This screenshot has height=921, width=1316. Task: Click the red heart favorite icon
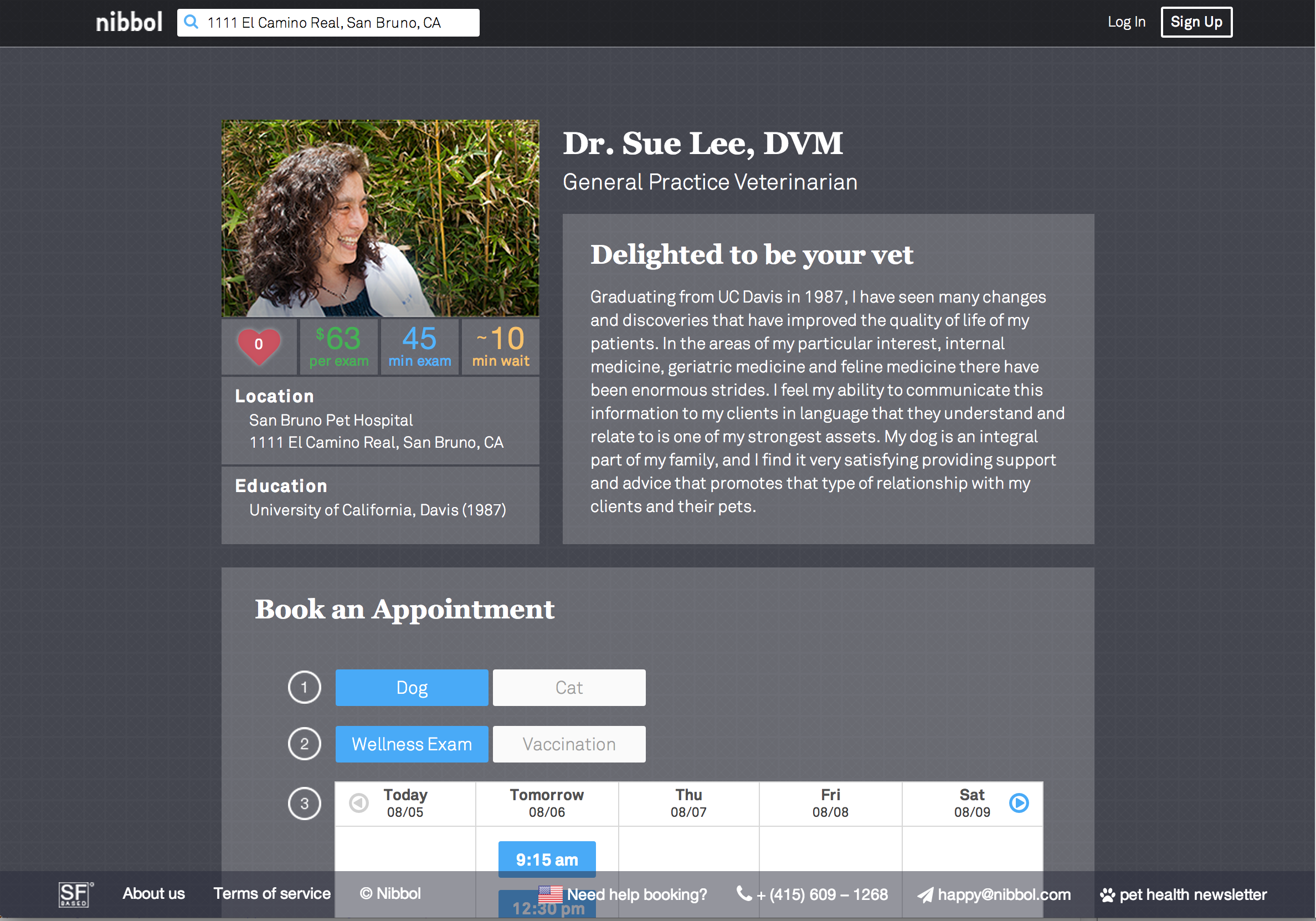point(259,345)
